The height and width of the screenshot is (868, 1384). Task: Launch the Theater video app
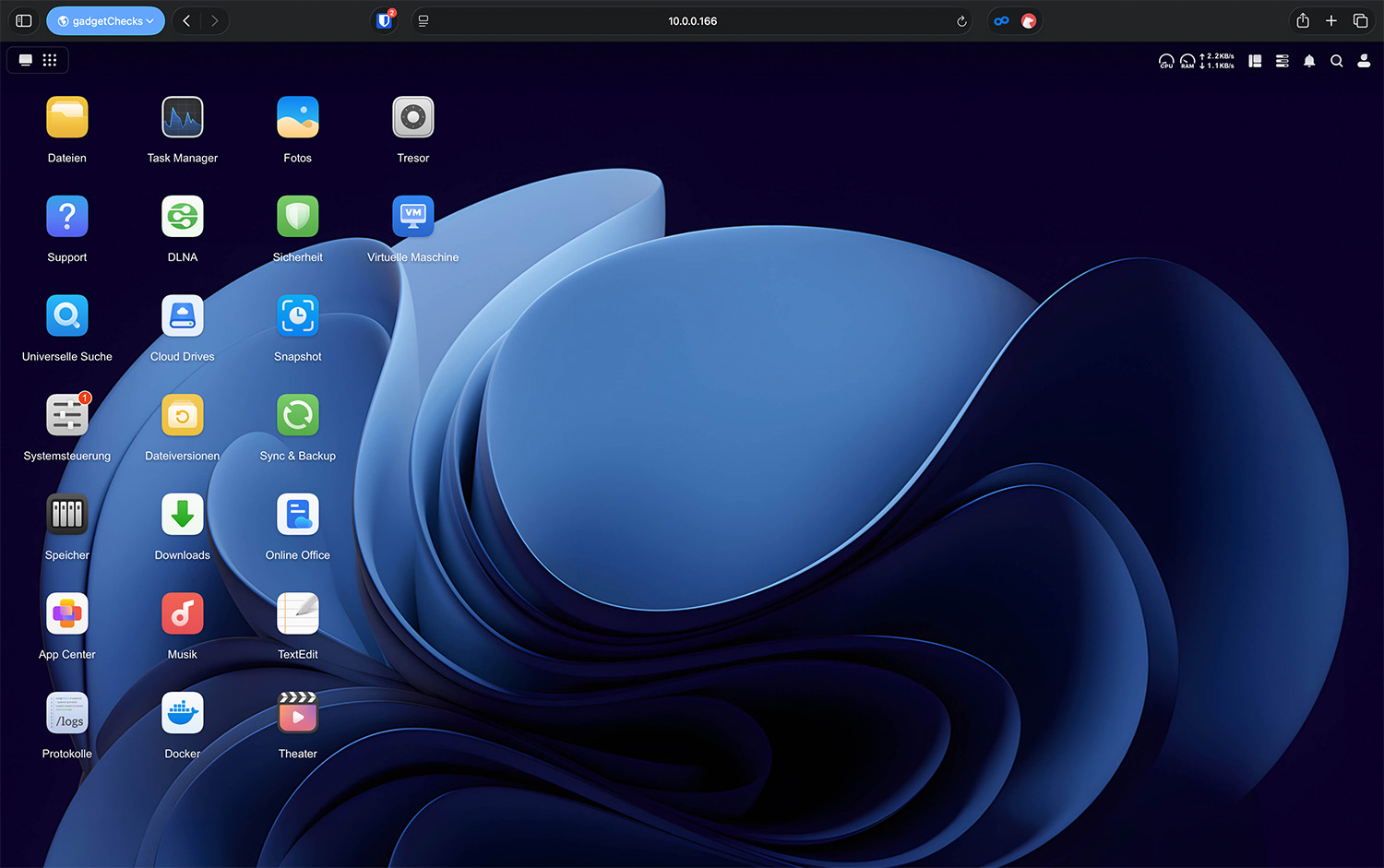297,714
